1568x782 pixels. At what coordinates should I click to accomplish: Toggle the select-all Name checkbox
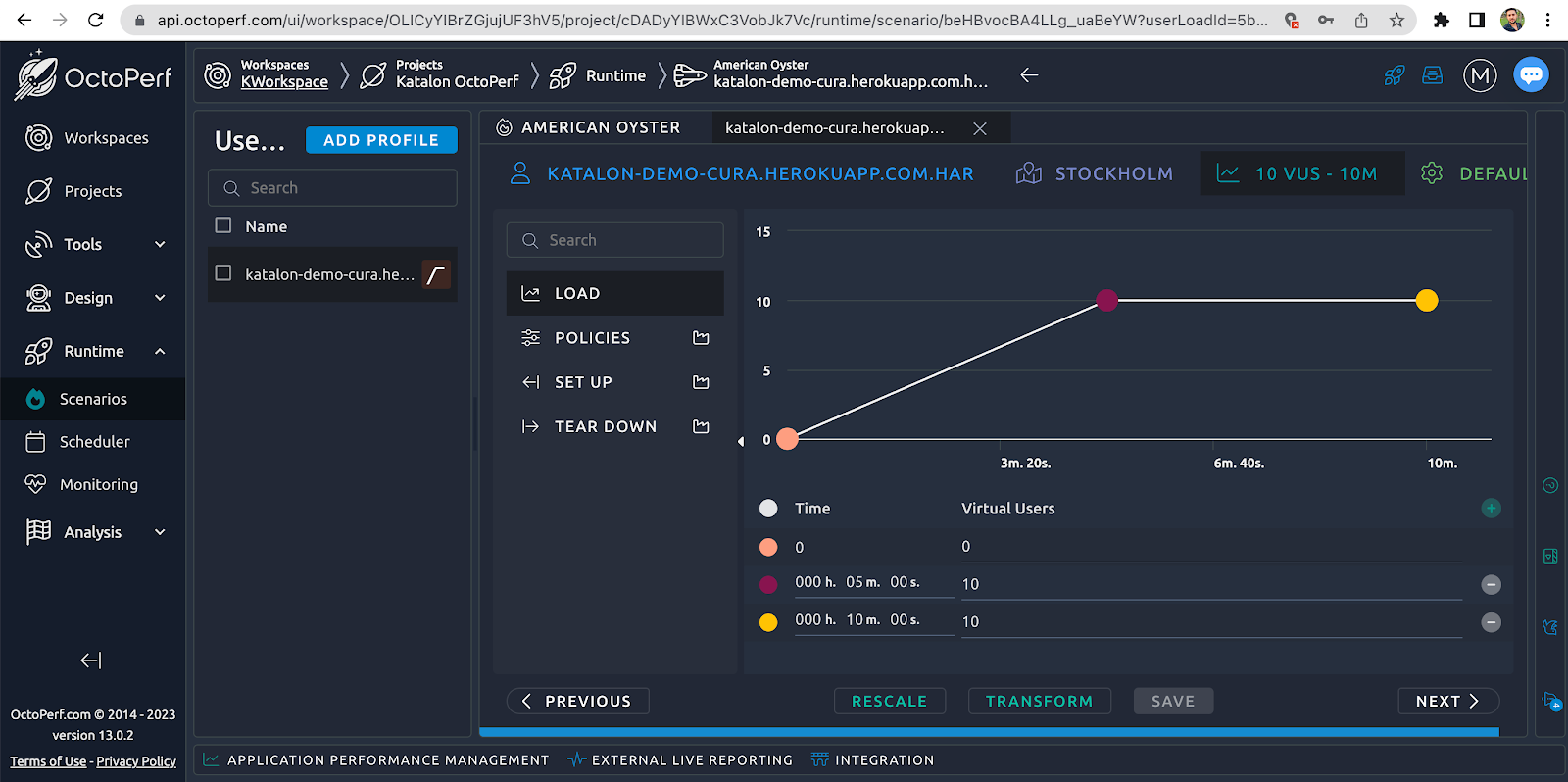[x=223, y=225]
